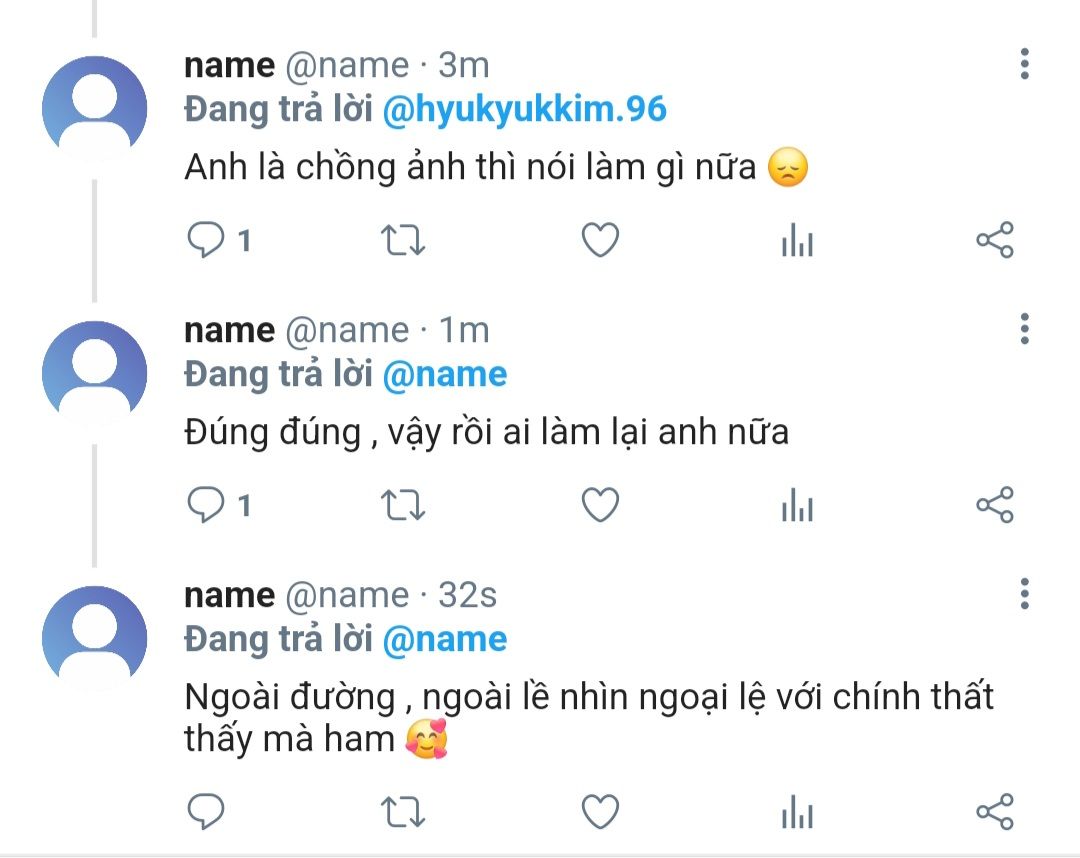Share the 'Ngoài đường' tweet
The image size is (1080, 858).
(x=994, y=810)
